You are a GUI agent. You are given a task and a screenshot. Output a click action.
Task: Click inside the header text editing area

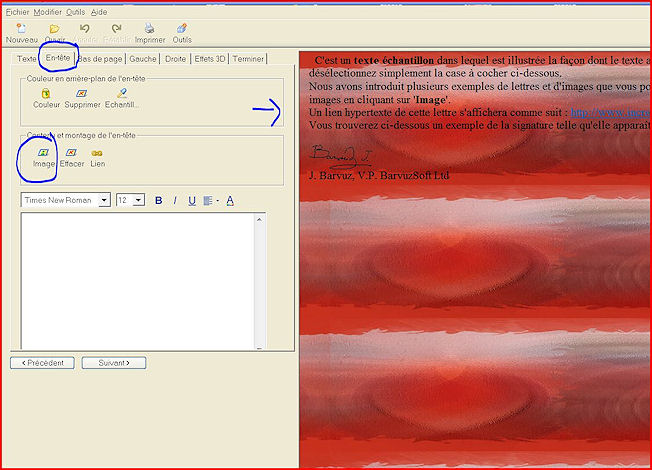(x=138, y=281)
